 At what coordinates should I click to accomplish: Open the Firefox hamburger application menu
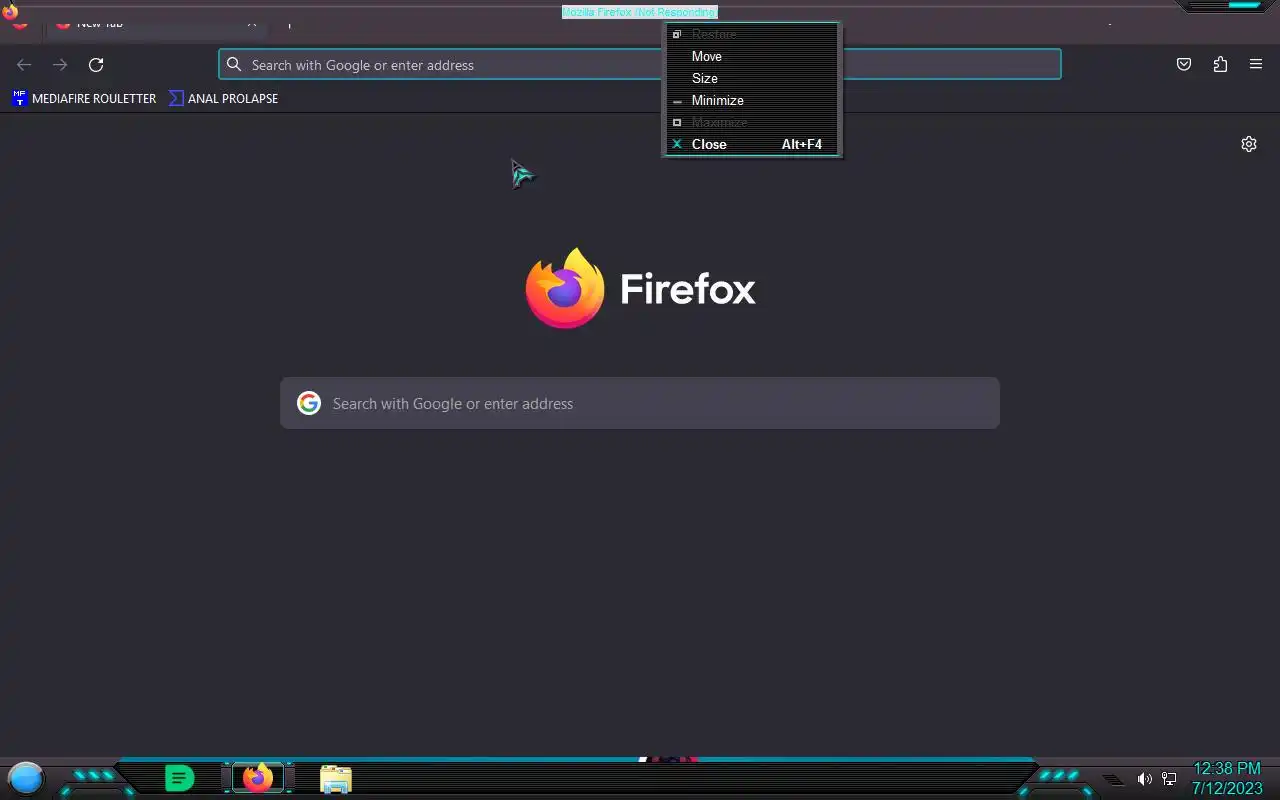coord(1256,65)
